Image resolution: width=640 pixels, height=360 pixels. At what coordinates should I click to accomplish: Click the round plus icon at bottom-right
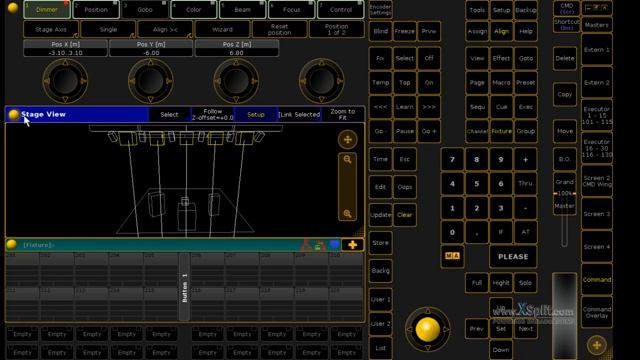click(596, 345)
